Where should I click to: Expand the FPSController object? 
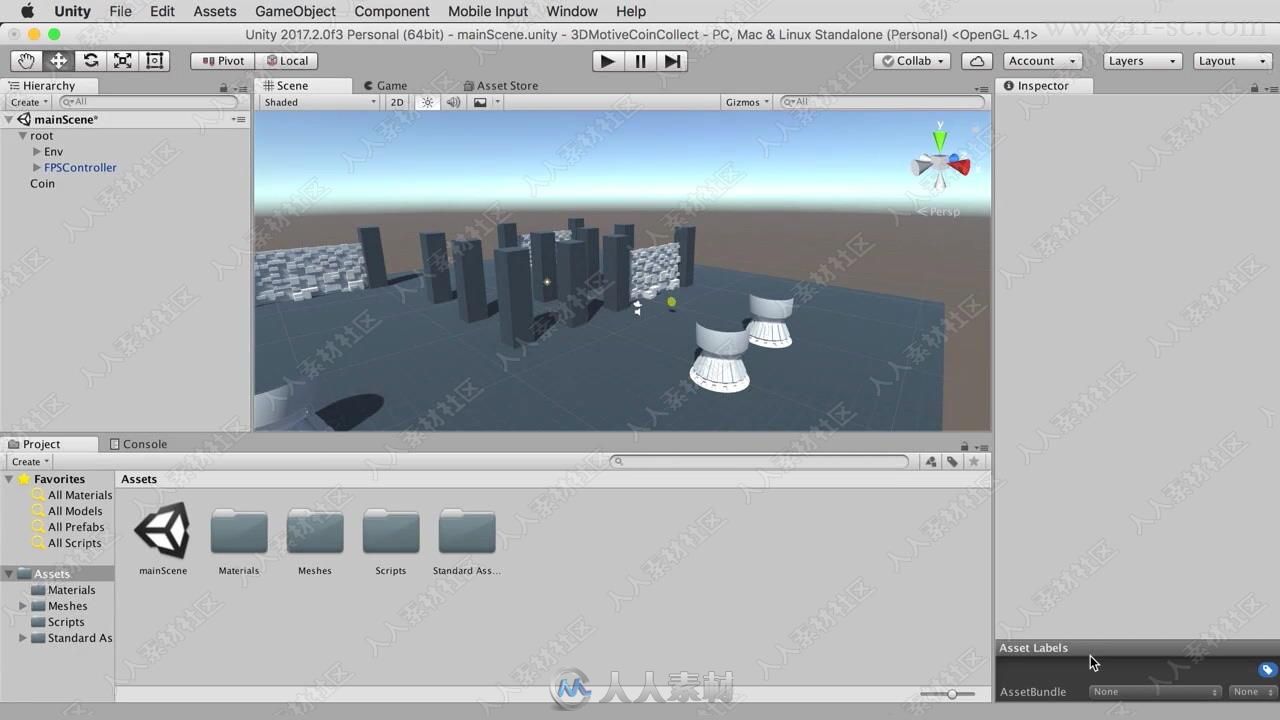click(x=37, y=168)
